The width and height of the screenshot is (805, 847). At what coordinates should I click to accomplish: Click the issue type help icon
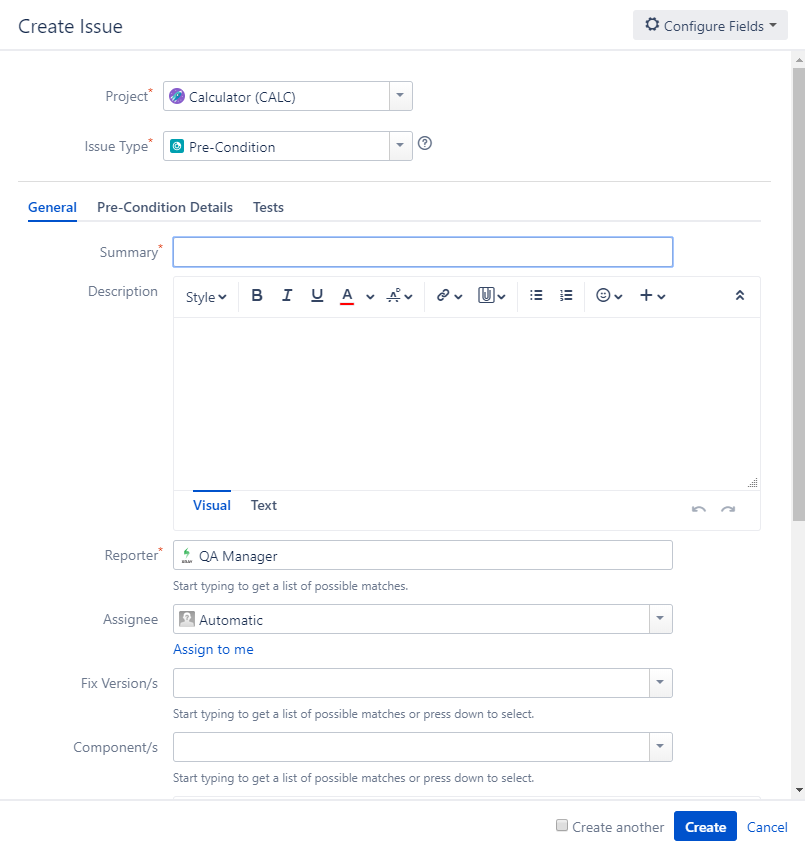click(425, 144)
